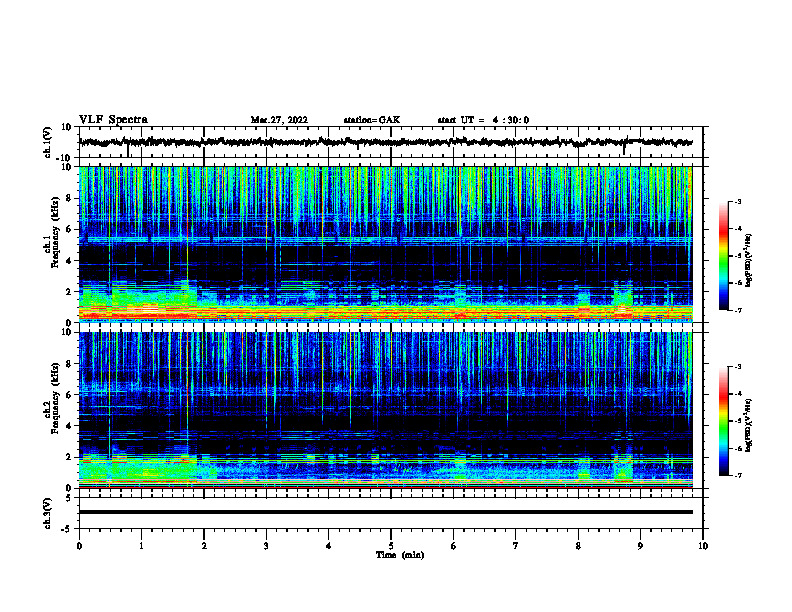
Task: Click the "station=GAK" header label
Action: click(x=372, y=120)
